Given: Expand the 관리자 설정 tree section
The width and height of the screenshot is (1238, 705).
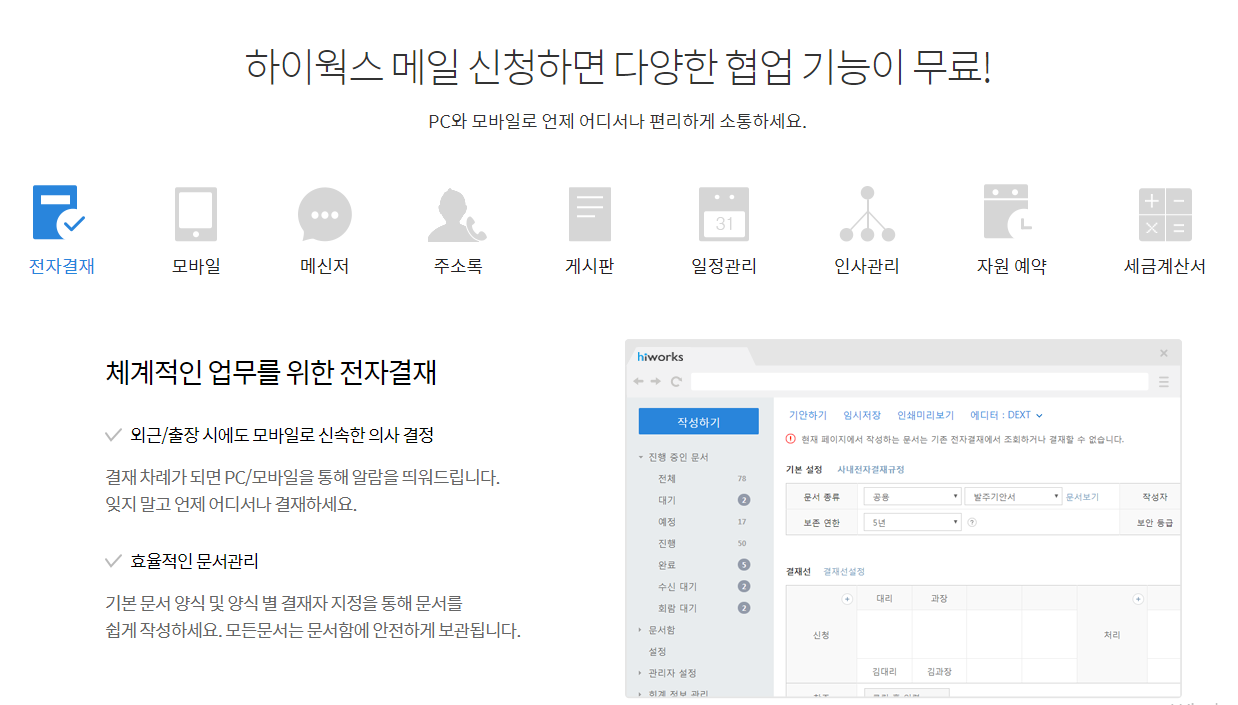Looking at the screenshot, I should coord(641,673).
